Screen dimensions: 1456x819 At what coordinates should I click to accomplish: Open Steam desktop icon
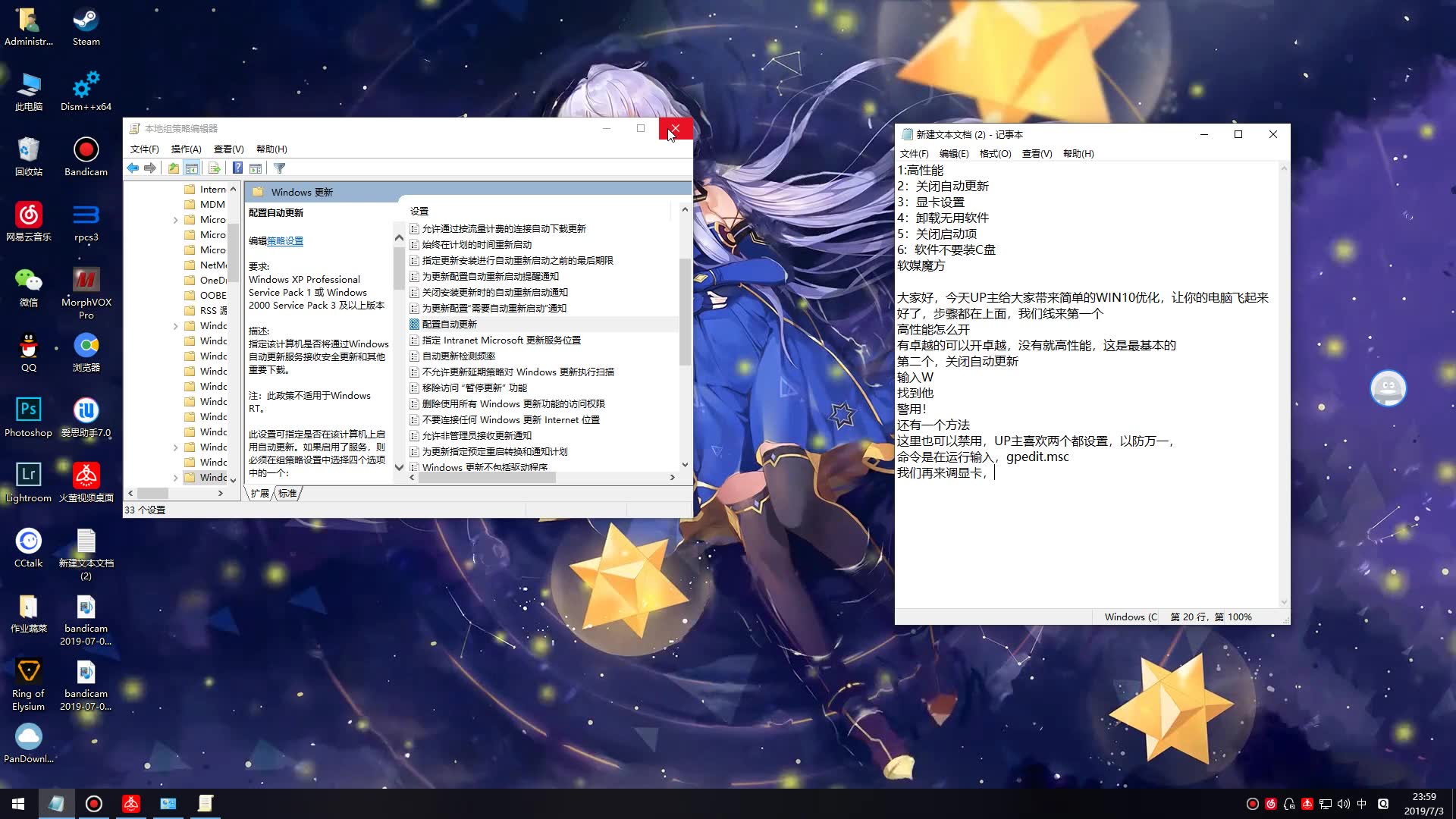[86, 27]
